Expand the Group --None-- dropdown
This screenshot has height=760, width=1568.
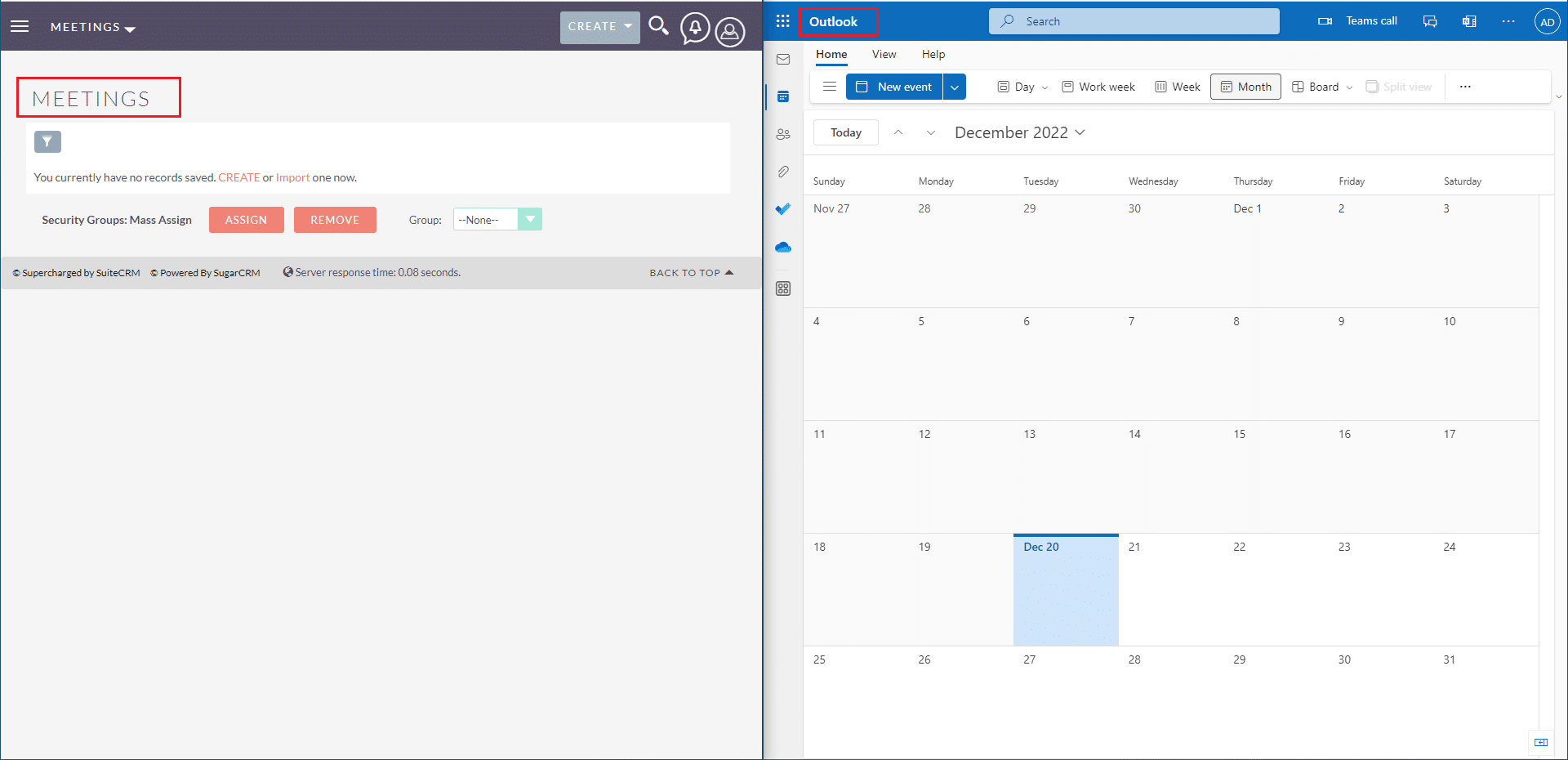tap(497, 219)
